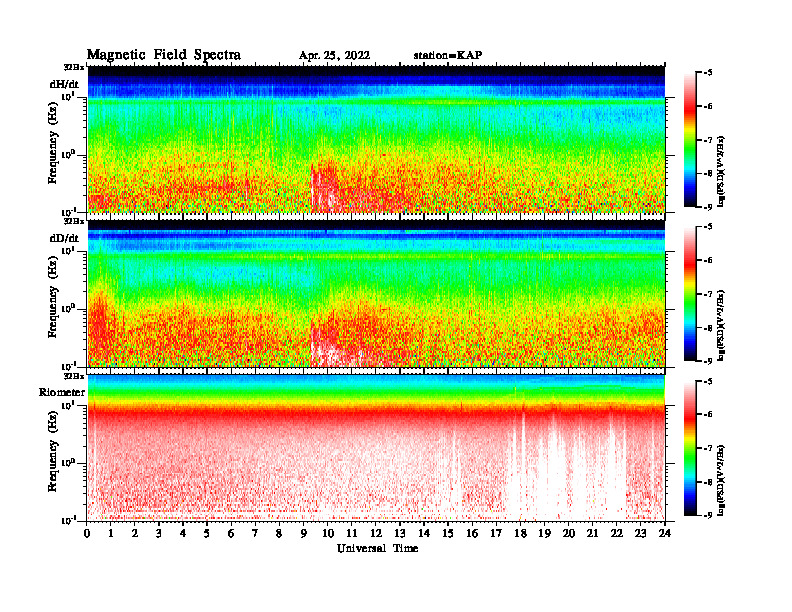
Task: Open the dD/dt spectrogram plot
Action: coord(376,293)
